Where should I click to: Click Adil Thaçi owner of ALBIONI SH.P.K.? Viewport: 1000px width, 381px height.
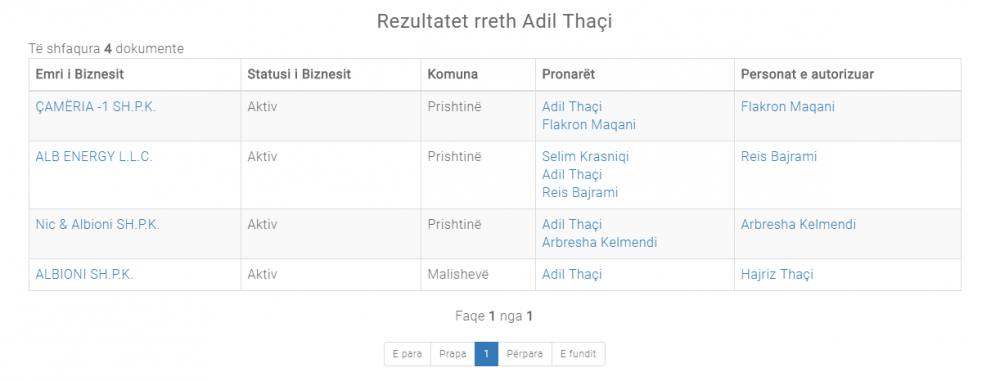click(572, 274)
